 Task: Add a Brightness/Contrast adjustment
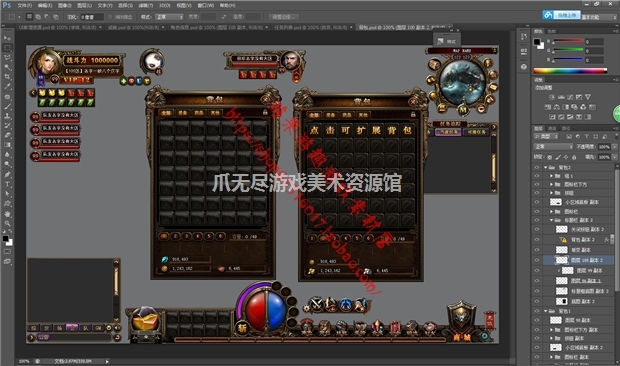[x=552, y=97]
